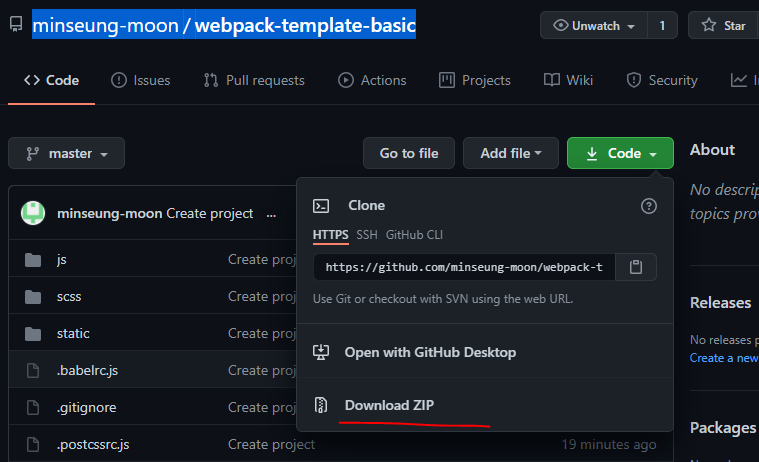759x462 pixels.
Task: Select the GitHub CLI clone tab
Action: click(414, 235)
